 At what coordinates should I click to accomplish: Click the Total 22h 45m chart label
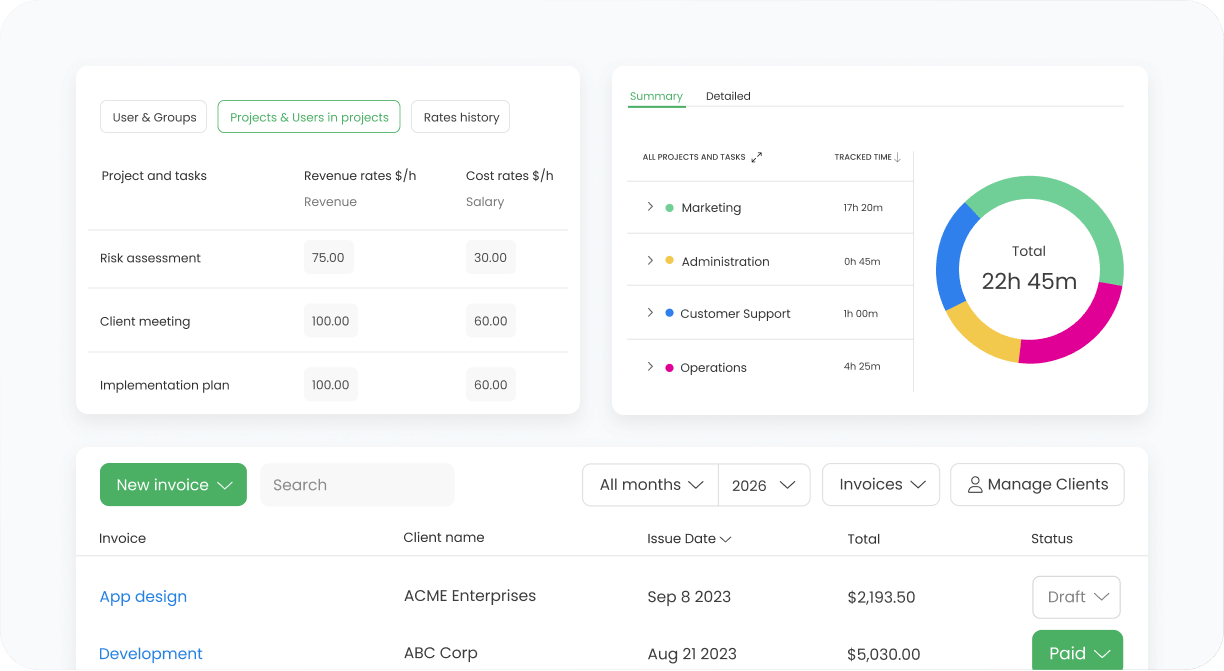[1029, 269]
